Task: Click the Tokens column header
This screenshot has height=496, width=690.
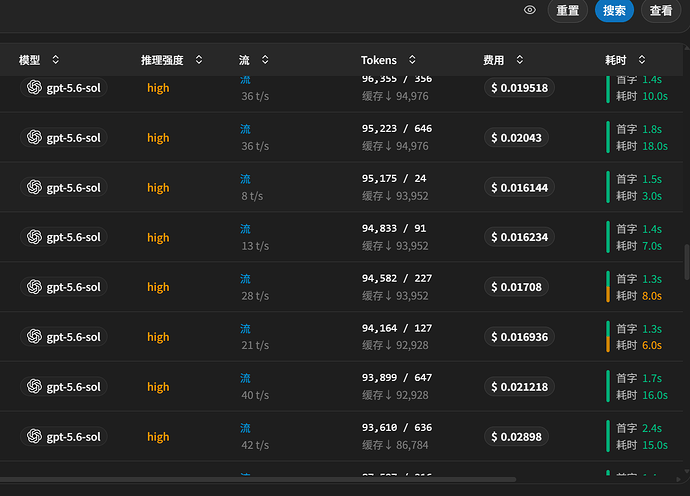Action: [379, 60]
